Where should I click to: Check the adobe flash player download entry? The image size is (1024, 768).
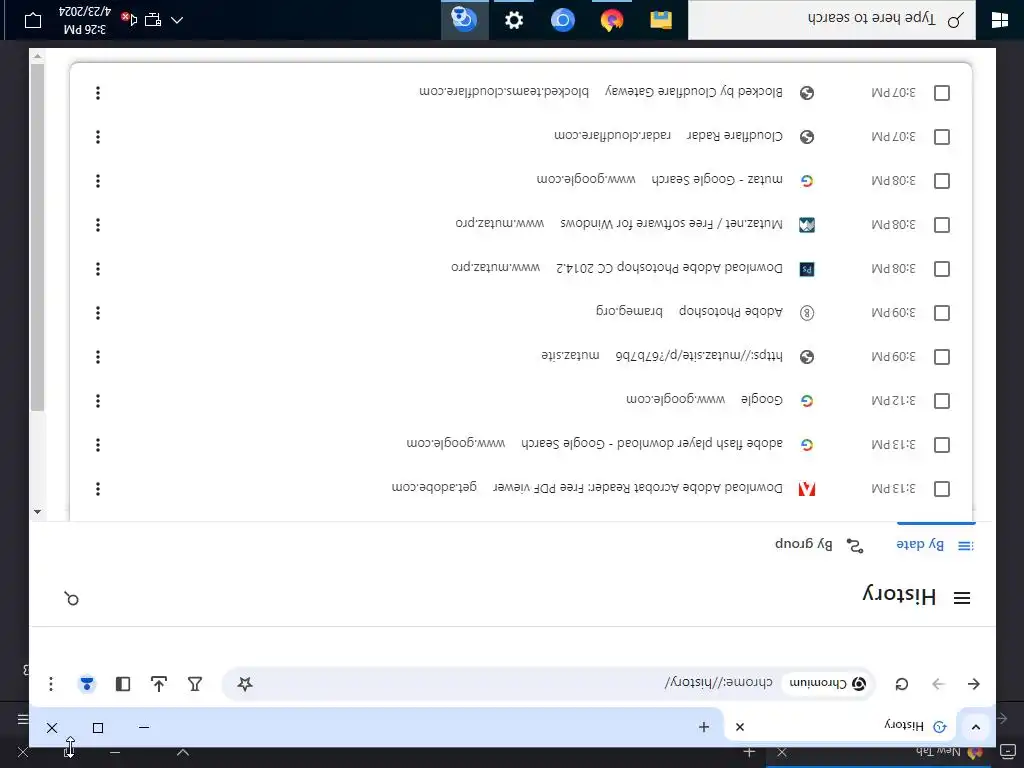tap(942, 445)
